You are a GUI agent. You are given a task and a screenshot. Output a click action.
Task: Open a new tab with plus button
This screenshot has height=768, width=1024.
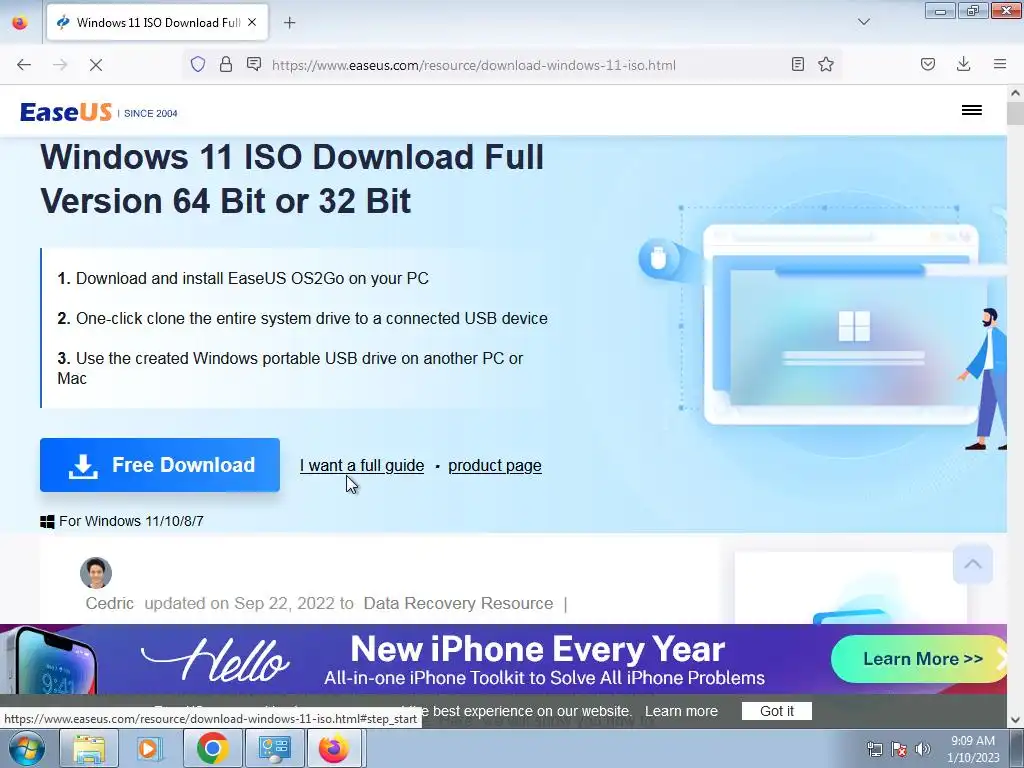[289, 23]
